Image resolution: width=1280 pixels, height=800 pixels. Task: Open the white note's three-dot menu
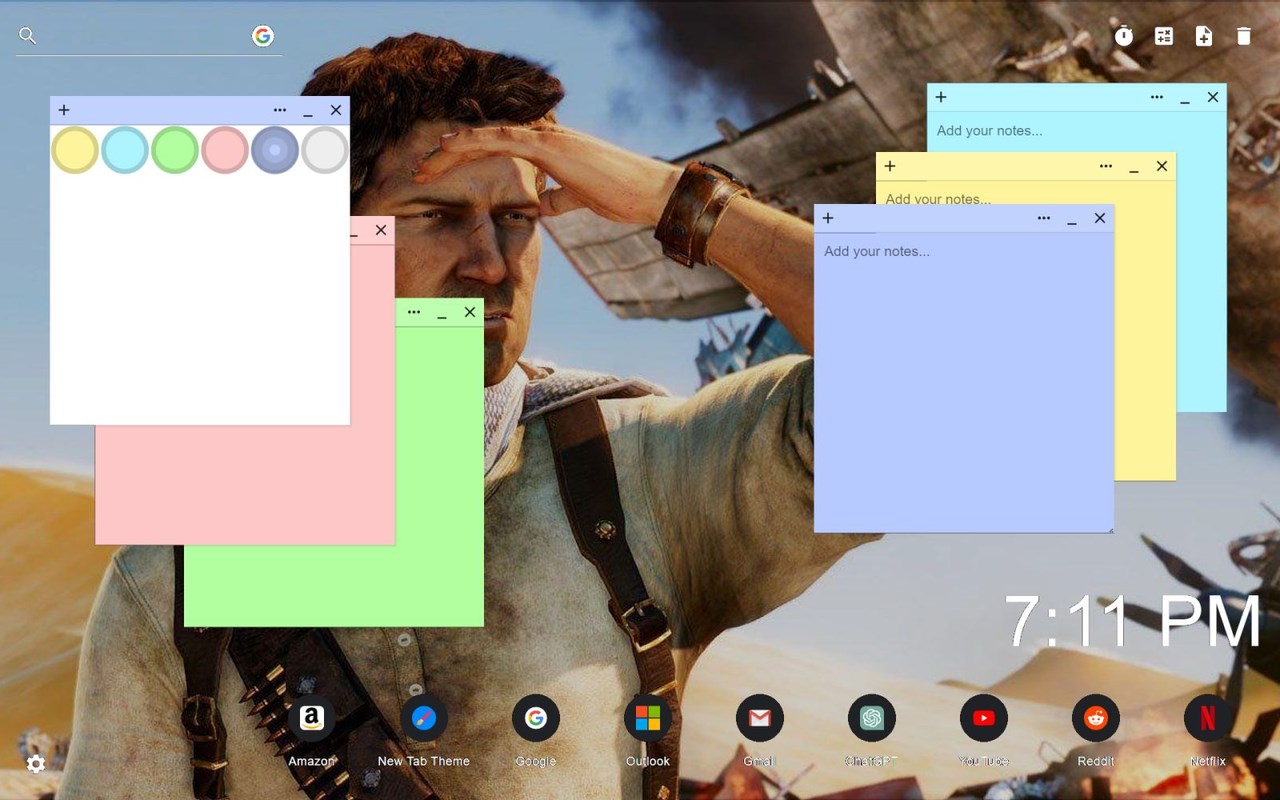coord(280,110)
